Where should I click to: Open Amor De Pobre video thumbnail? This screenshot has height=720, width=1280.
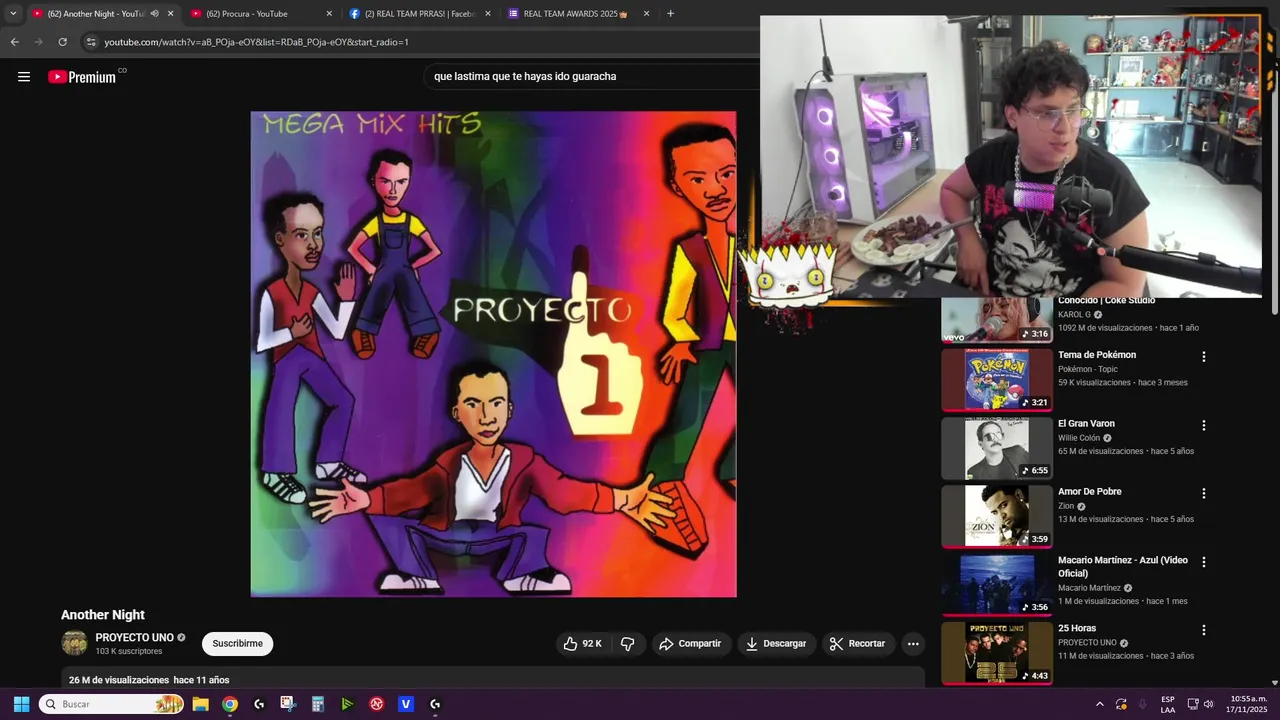tap(997, 516)
